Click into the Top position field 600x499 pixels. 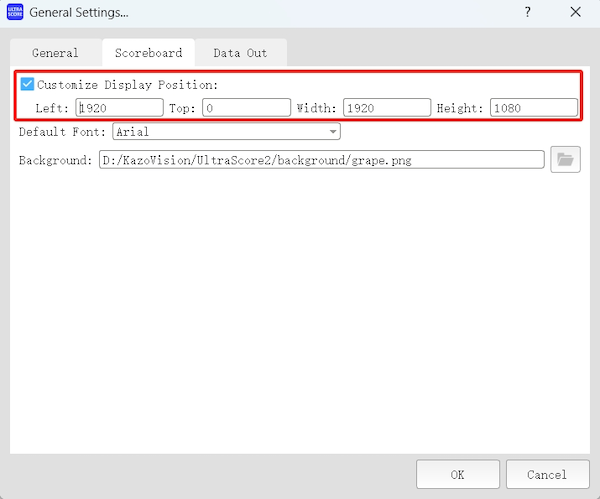(246, 107)
